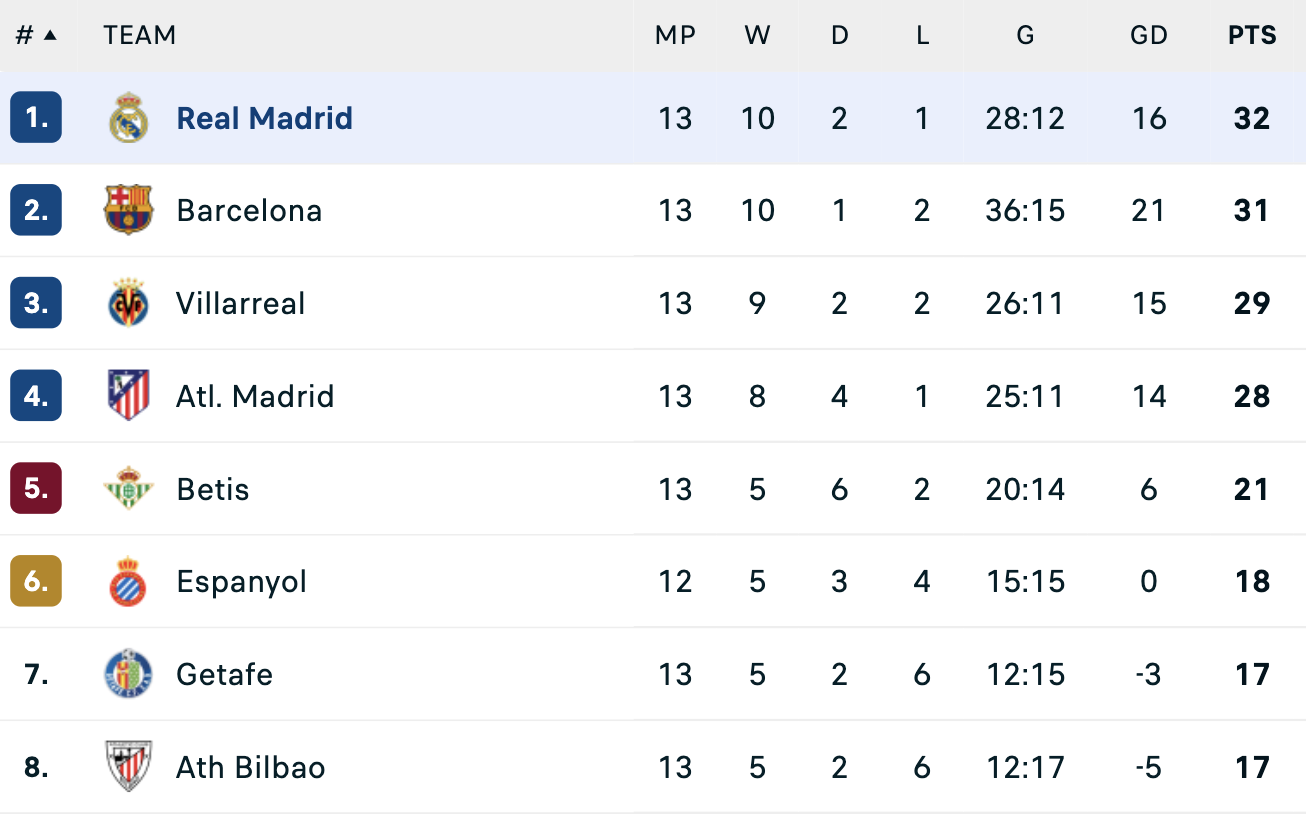Open the Barcelona team page
This screenshot has height=826, width=1306.
249,210
